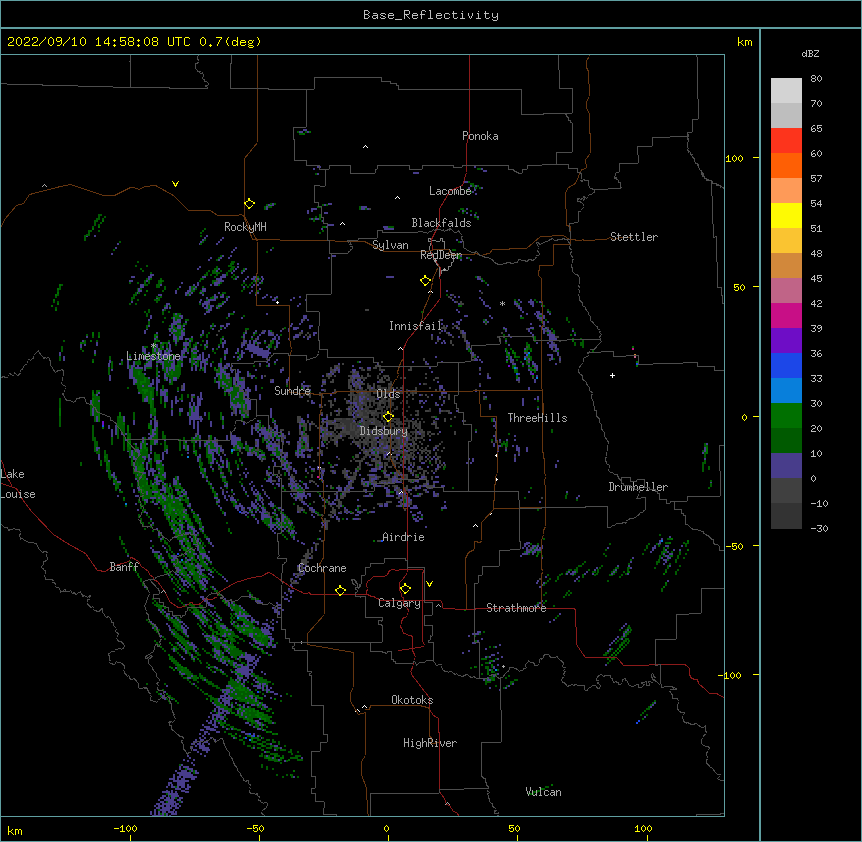This screenshot has width=862, height=842.
Task: Click the Limestone map label
Action: coord(153,356)
